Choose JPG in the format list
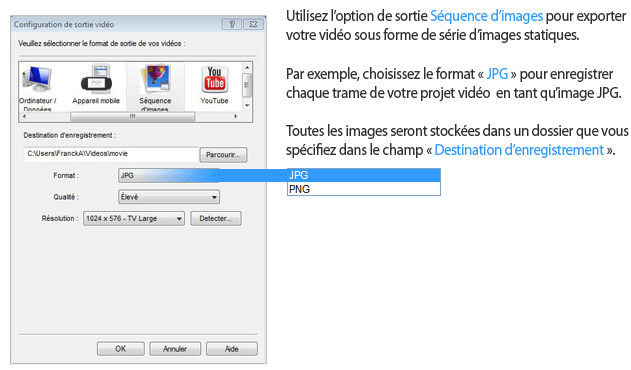This screenshot has width=631, height=370. point(364,175)
